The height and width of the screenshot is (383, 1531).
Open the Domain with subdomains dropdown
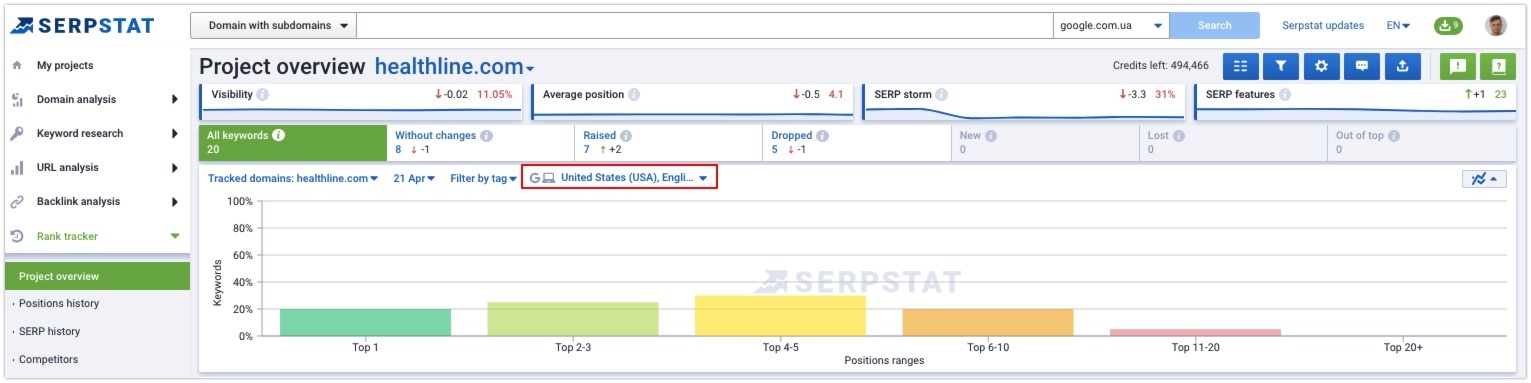click(273, 26)
